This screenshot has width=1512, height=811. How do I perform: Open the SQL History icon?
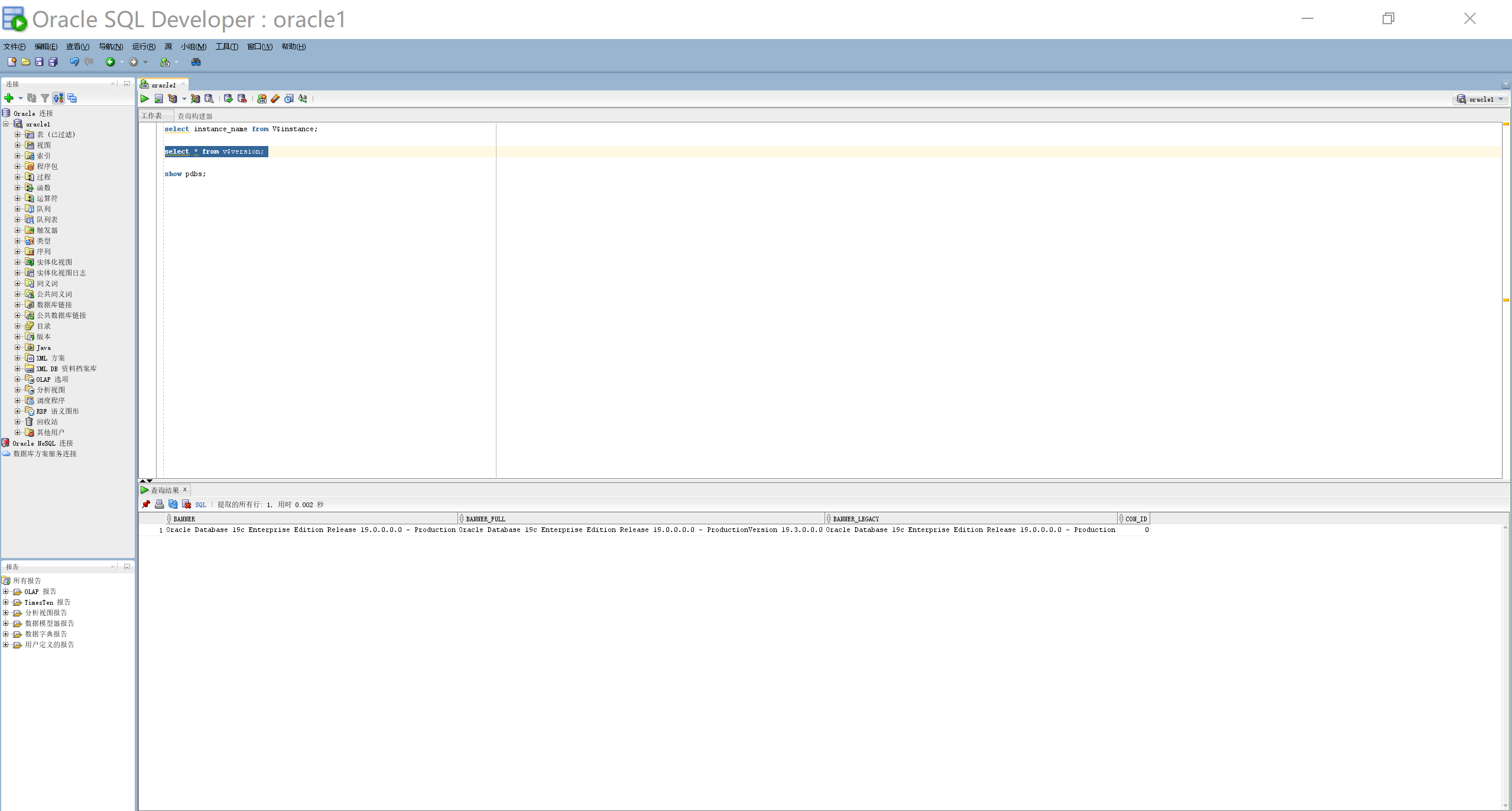(x=289, y=99)
